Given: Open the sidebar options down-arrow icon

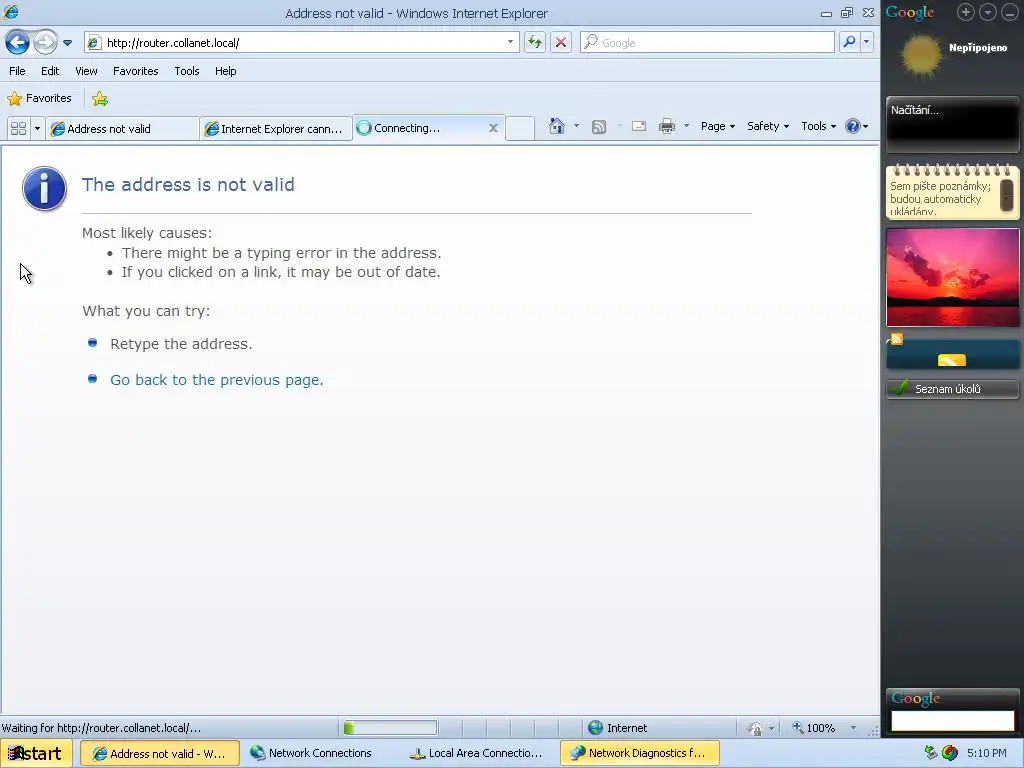Looking at the screenshot, I should coord(987,12).
